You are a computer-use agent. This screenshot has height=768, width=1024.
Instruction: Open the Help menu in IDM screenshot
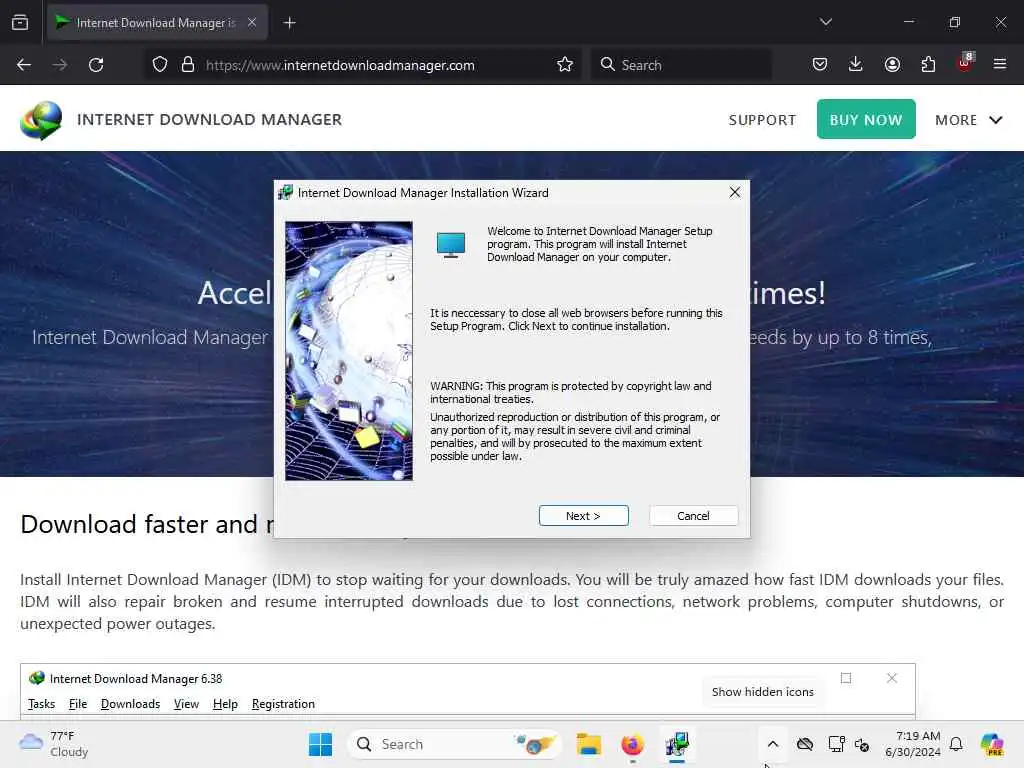[225, 704]
